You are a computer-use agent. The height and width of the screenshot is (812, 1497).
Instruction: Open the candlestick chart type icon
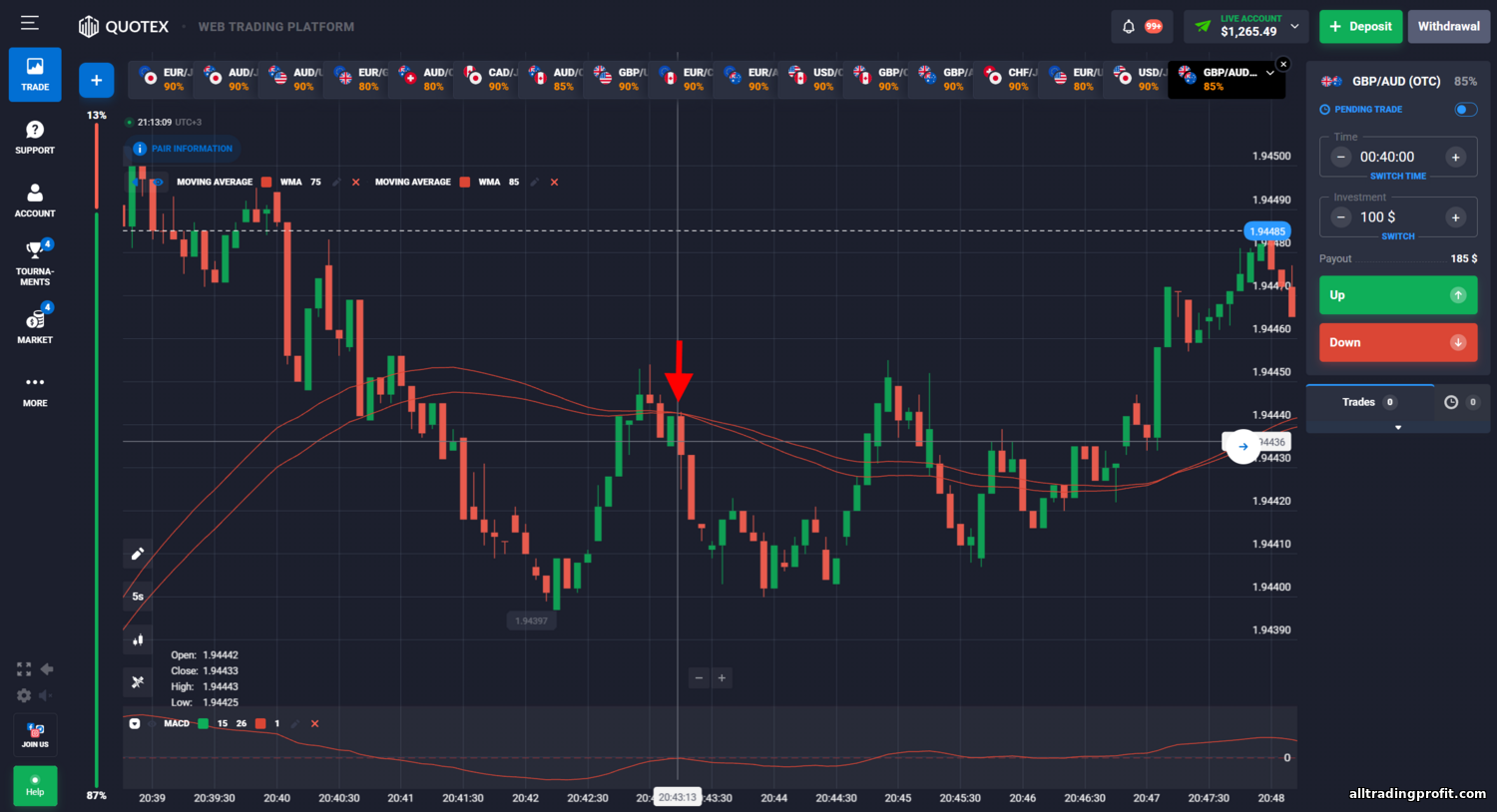click(138, 639)
